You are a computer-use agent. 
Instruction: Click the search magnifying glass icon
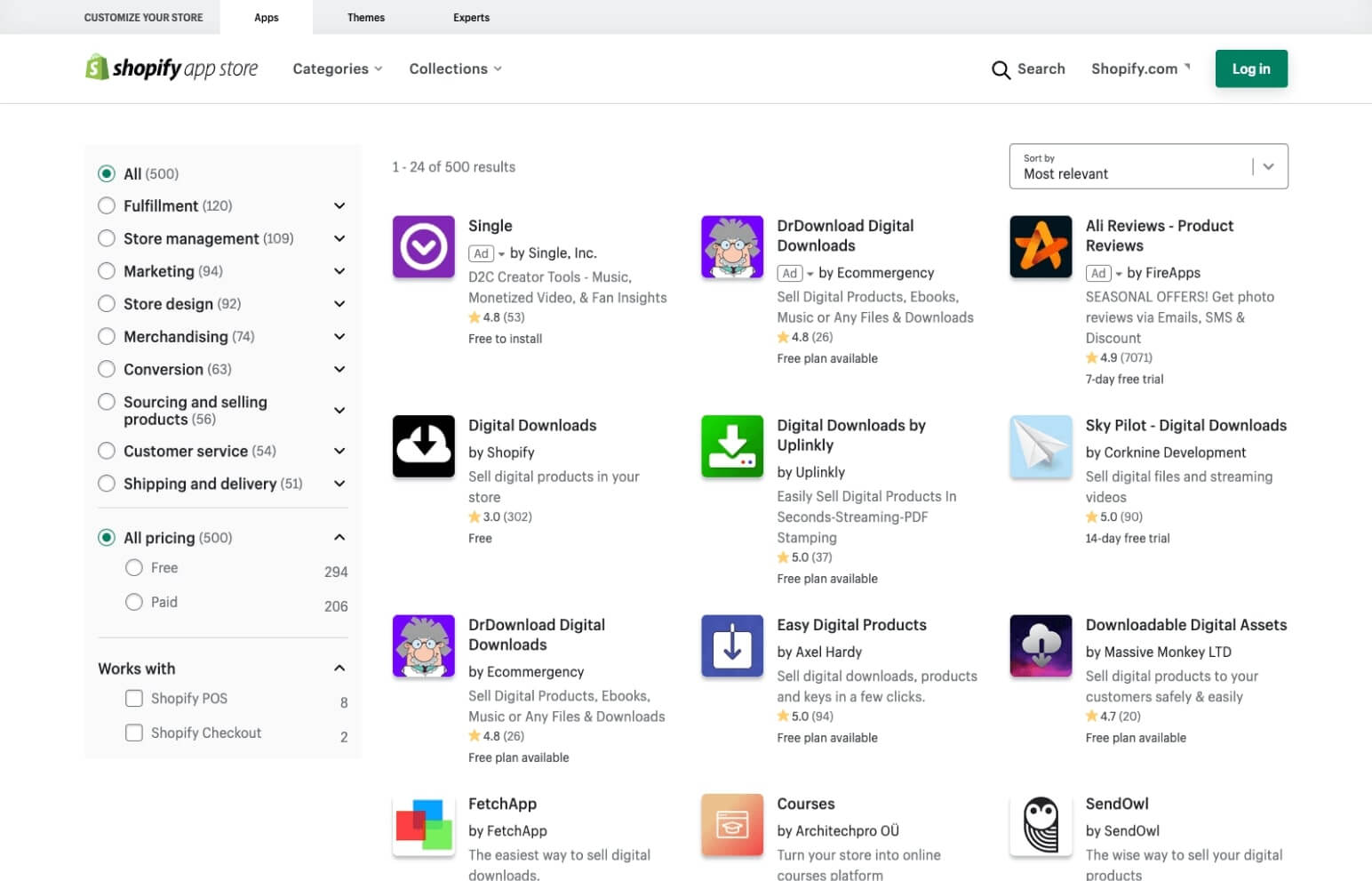point(1001,69)
